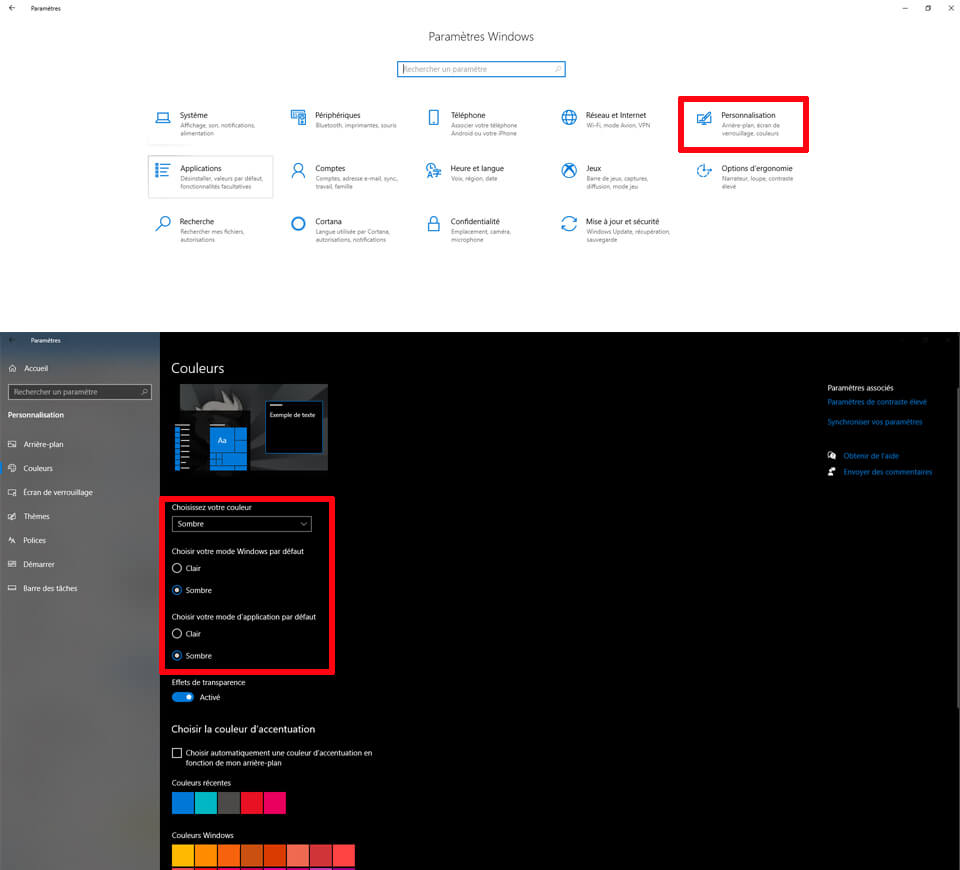The height and width of the screenshot is (870, 960).
Task: Open Téléphone via phone icon
Action: (433, 117)
